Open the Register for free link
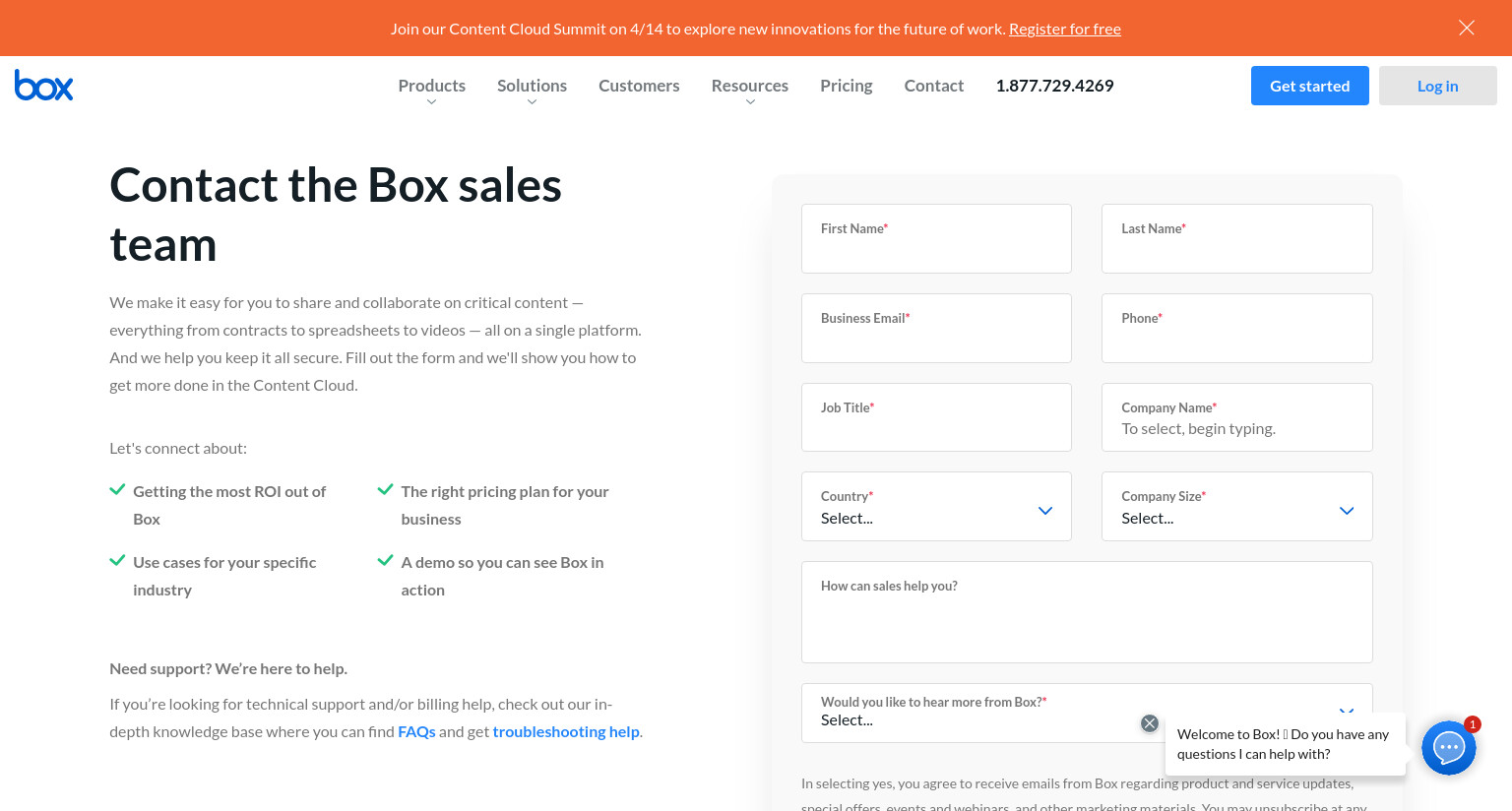The width and height of the screenshot is (1512, 811). pos(1065,29)
